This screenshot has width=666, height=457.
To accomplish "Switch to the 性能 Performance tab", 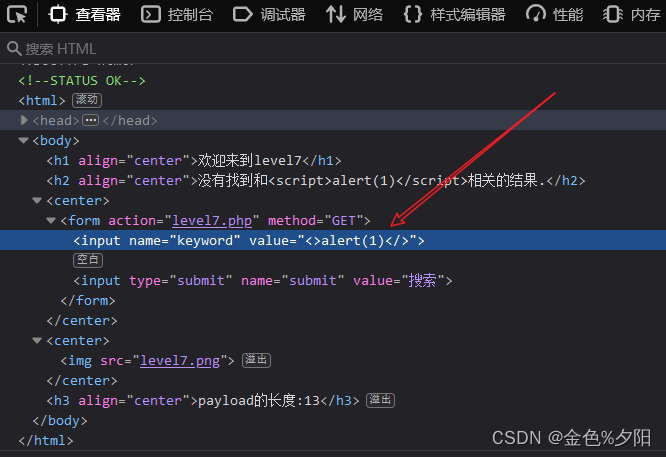I will 554,14.
